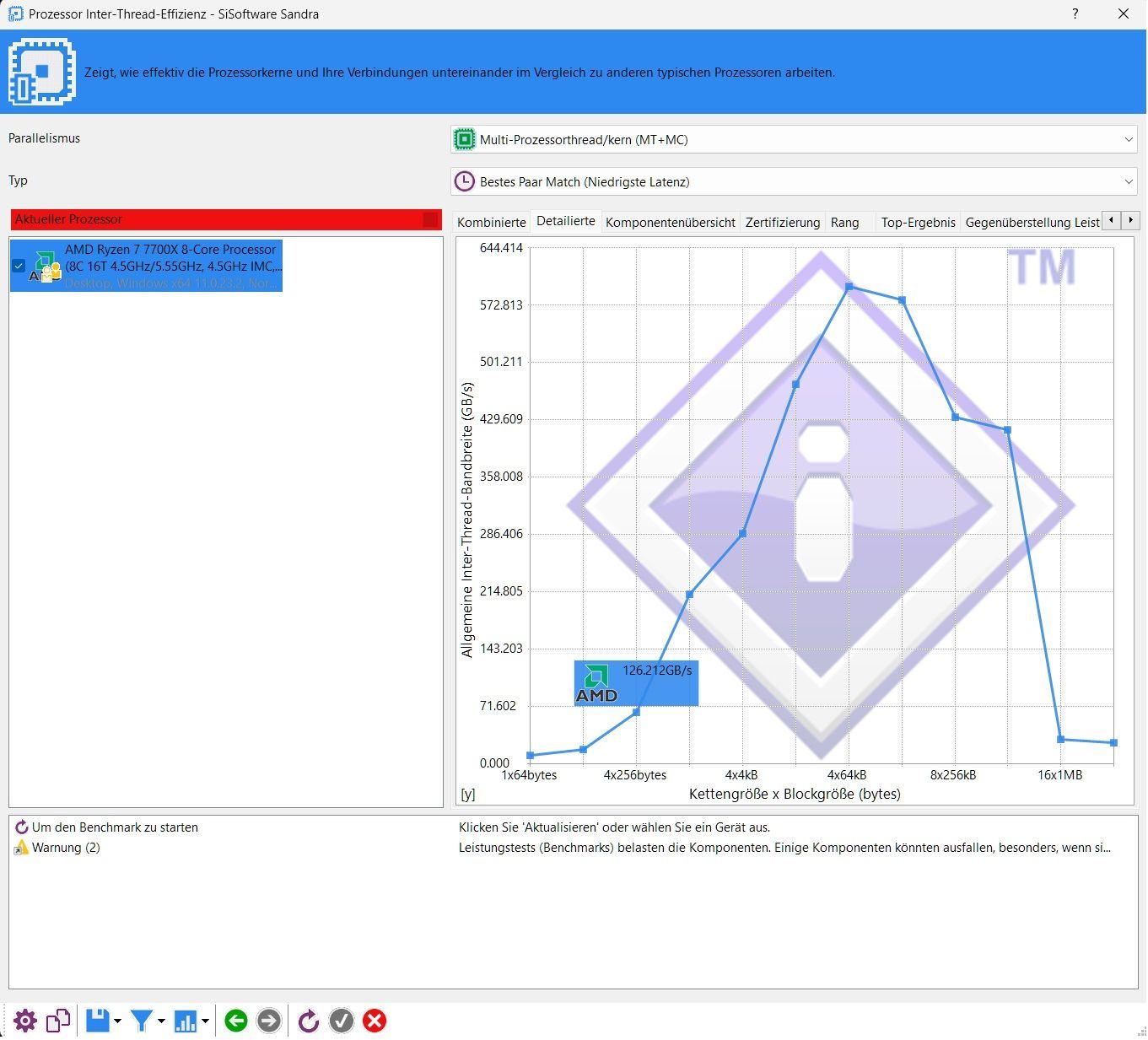Click the 16x1MB x-axis label
1148x1040 pixels.
[x=1059, y=775]
